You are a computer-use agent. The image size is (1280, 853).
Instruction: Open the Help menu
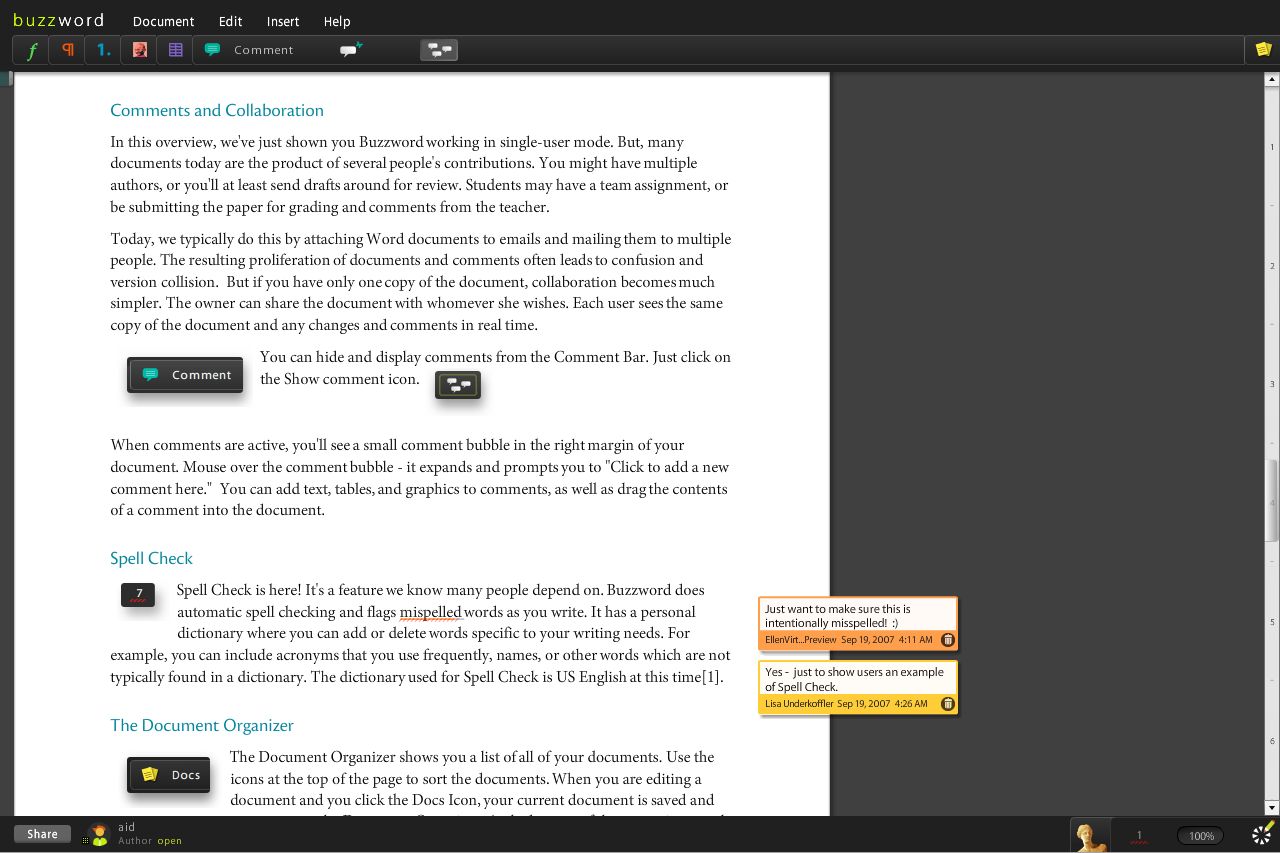click(337, 21)
